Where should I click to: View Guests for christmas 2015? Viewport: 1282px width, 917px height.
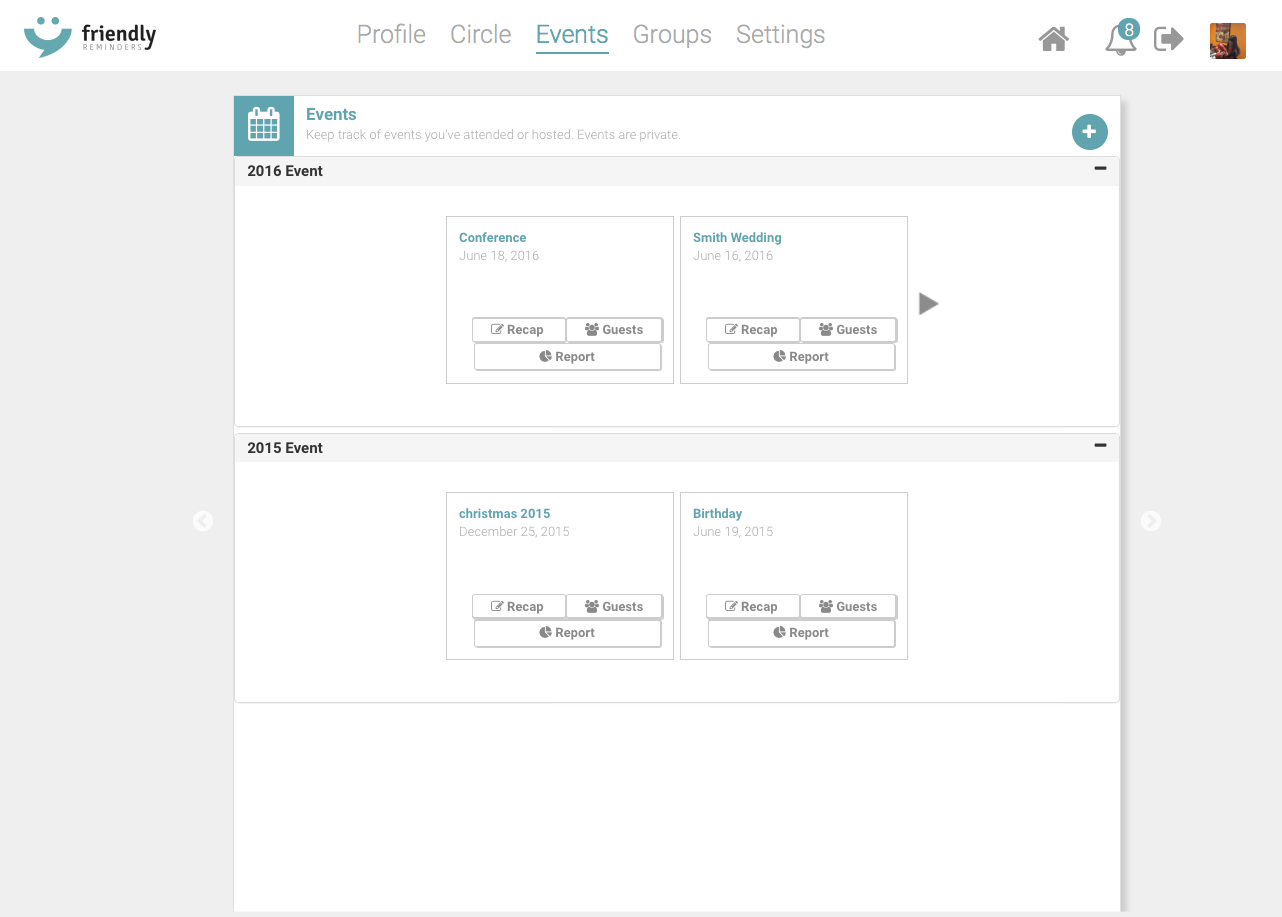click(614, 607)
